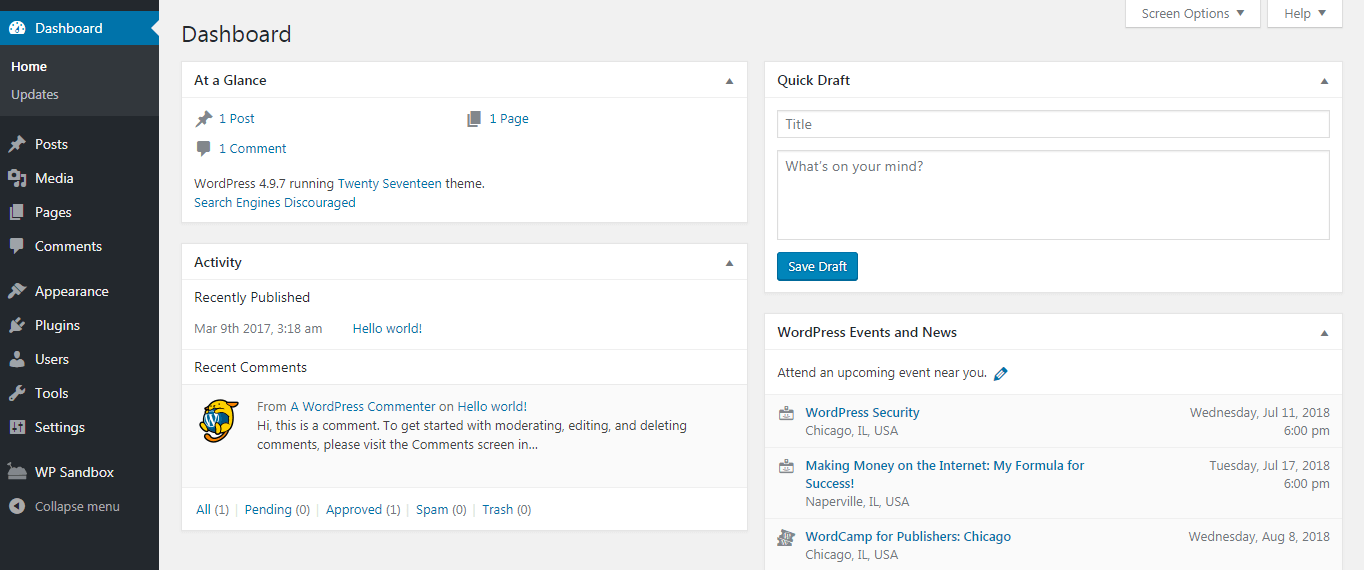This screenshot has width=1364, height=570.
Task: Click the WordPress Commenter avatar image
Action: (x=219, y=421)
